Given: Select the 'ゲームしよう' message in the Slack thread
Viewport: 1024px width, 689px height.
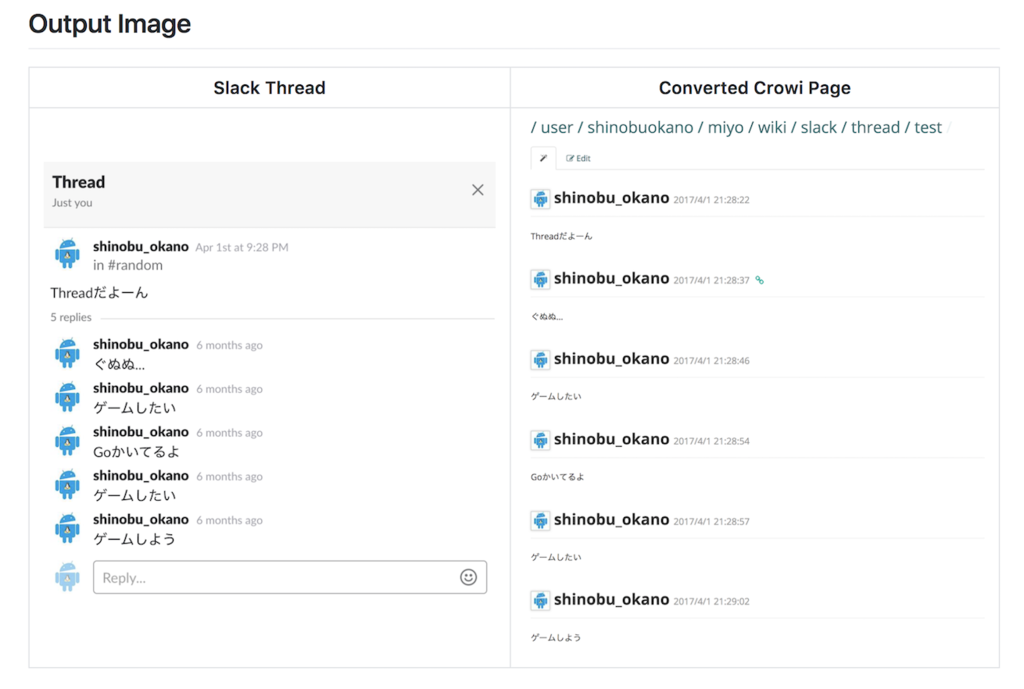Looking at the screenshot, I should tap(135, 539).
